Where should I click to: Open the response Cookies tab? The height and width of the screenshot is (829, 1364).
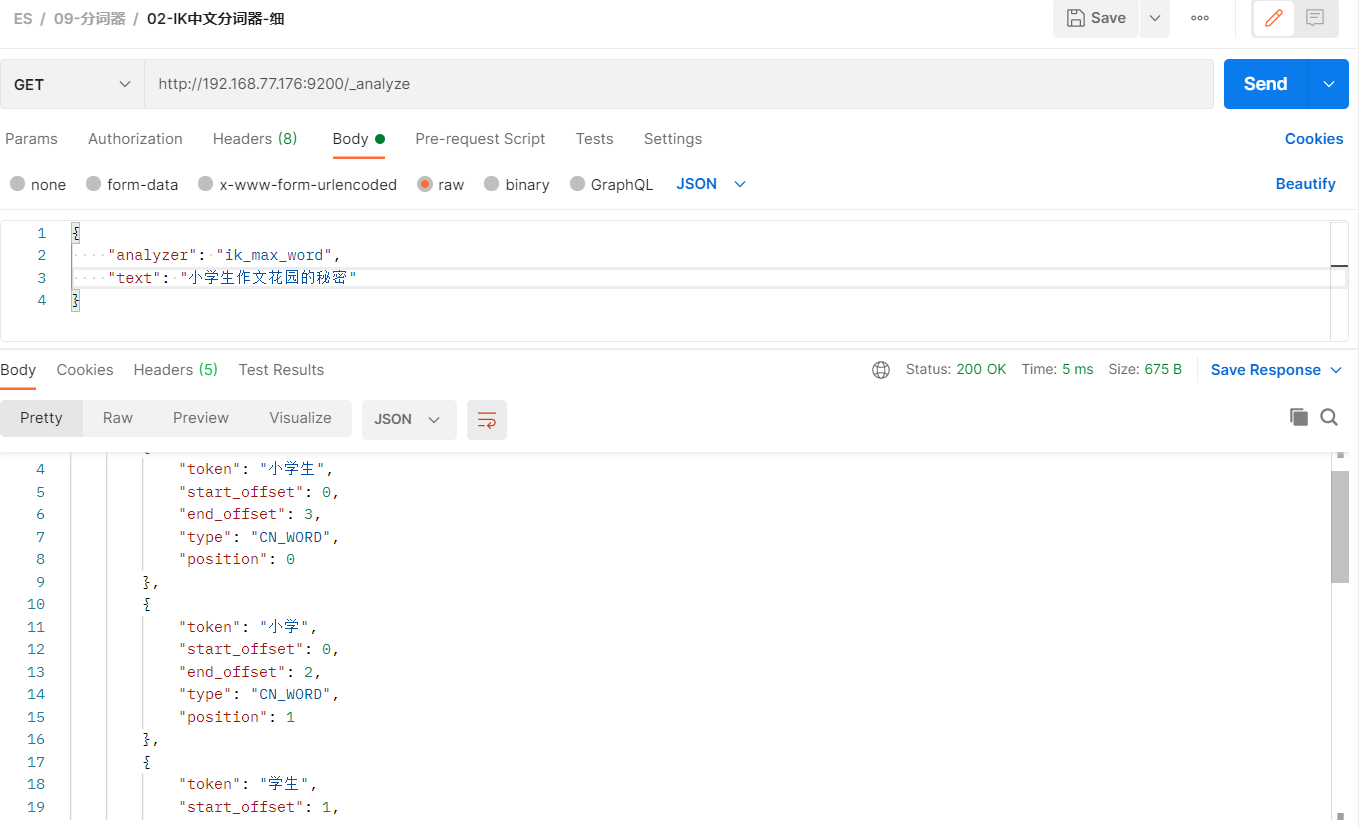coord(85,370)
